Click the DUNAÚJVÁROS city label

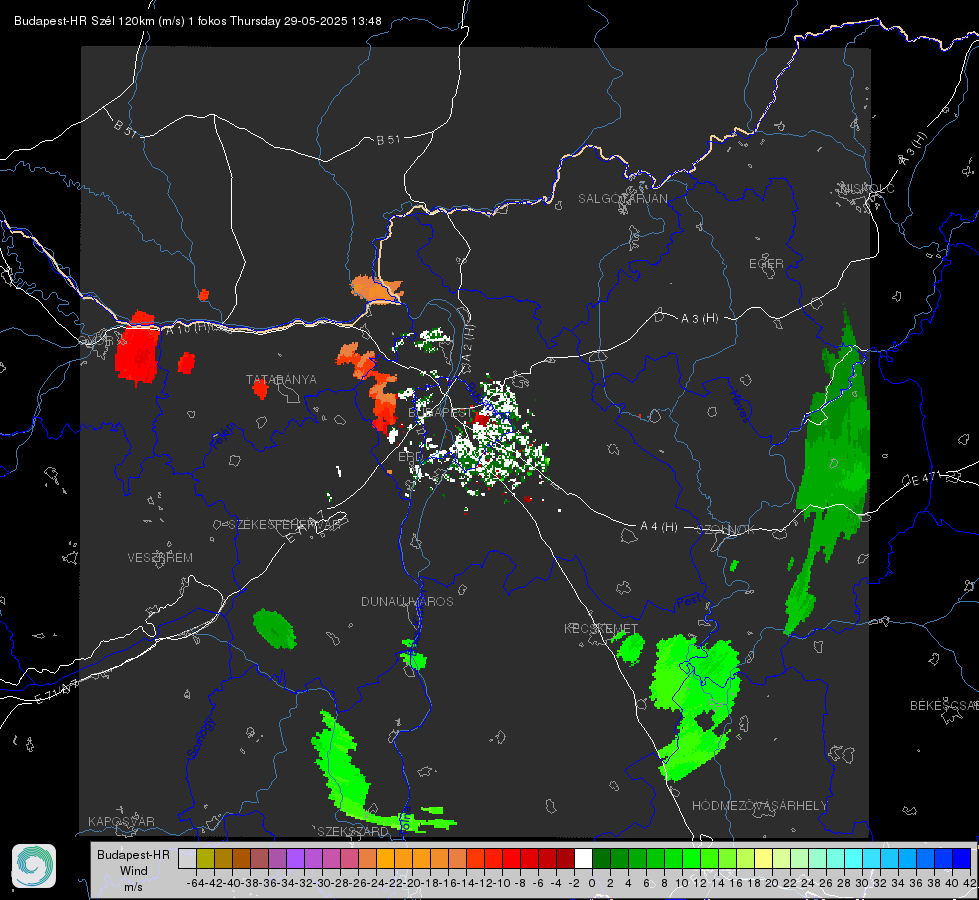tap(407, 601)
